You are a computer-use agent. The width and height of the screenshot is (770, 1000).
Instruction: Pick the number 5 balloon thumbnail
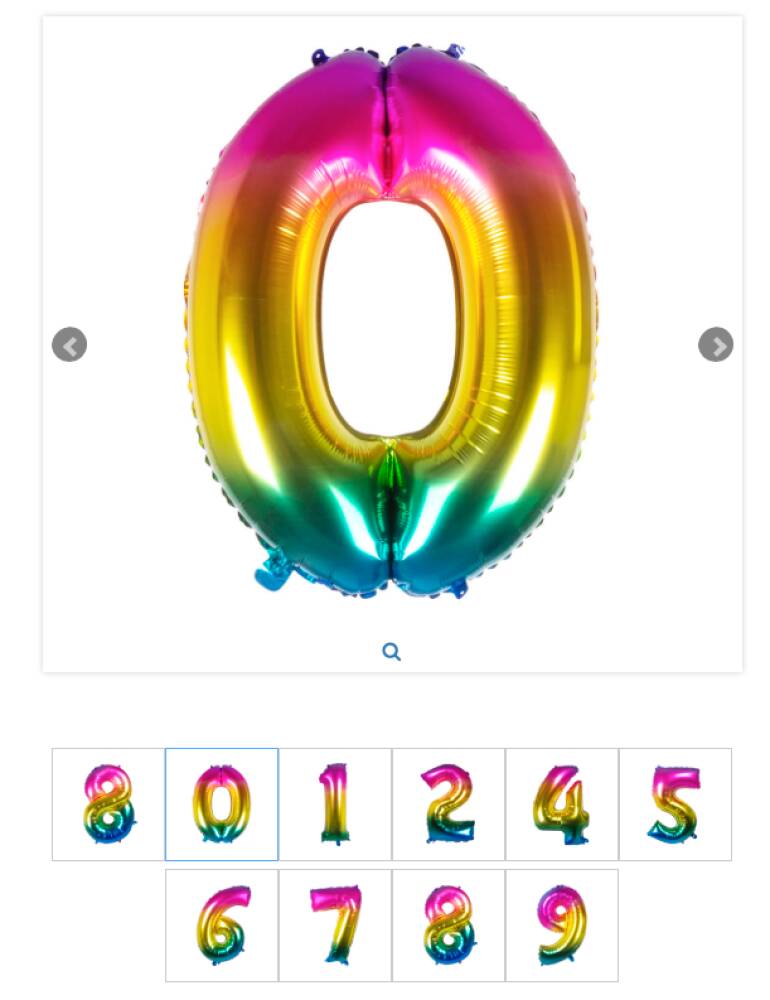[675, 804]
